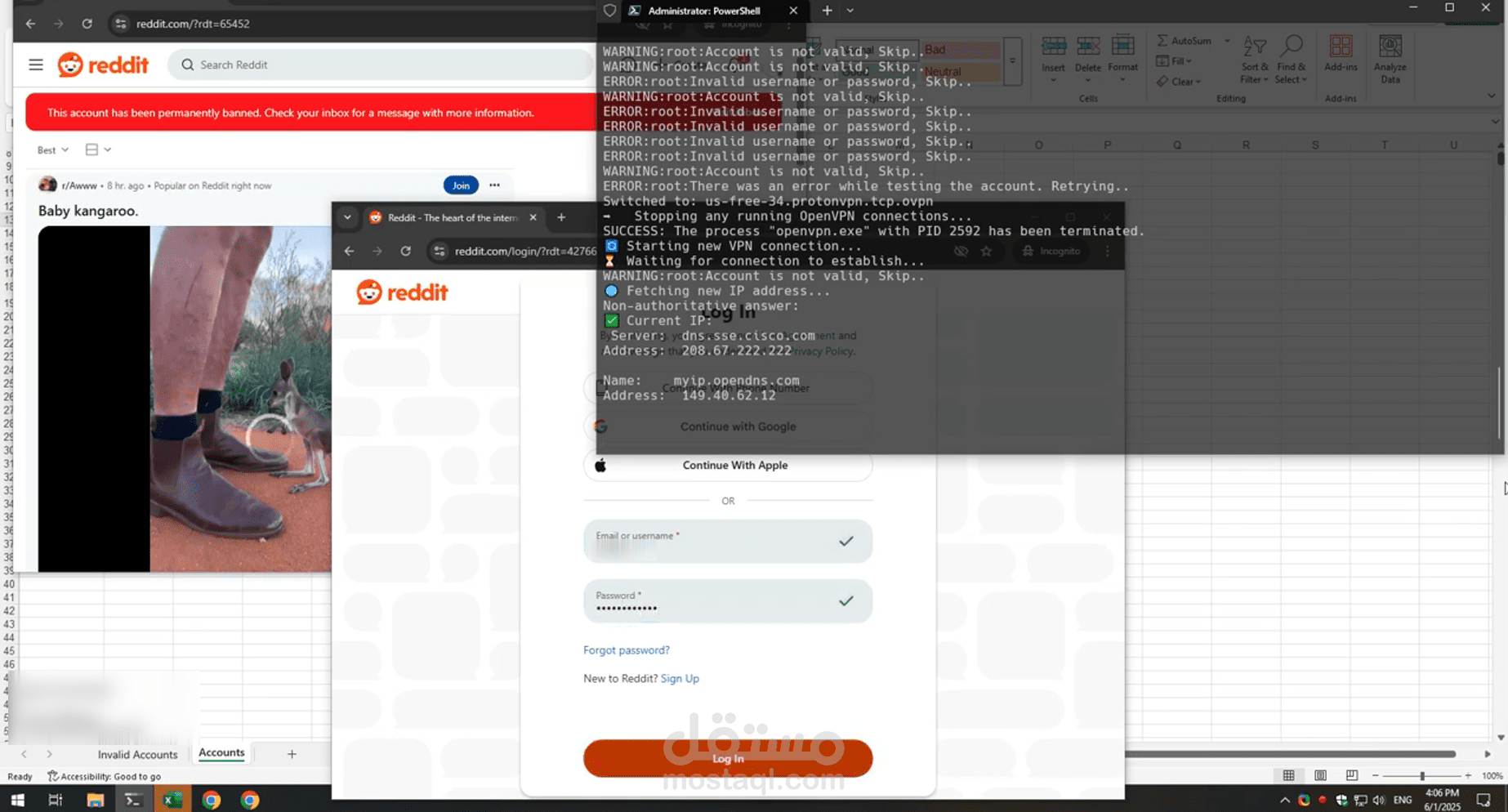Click the Search Reddit field

click(381, 65)
